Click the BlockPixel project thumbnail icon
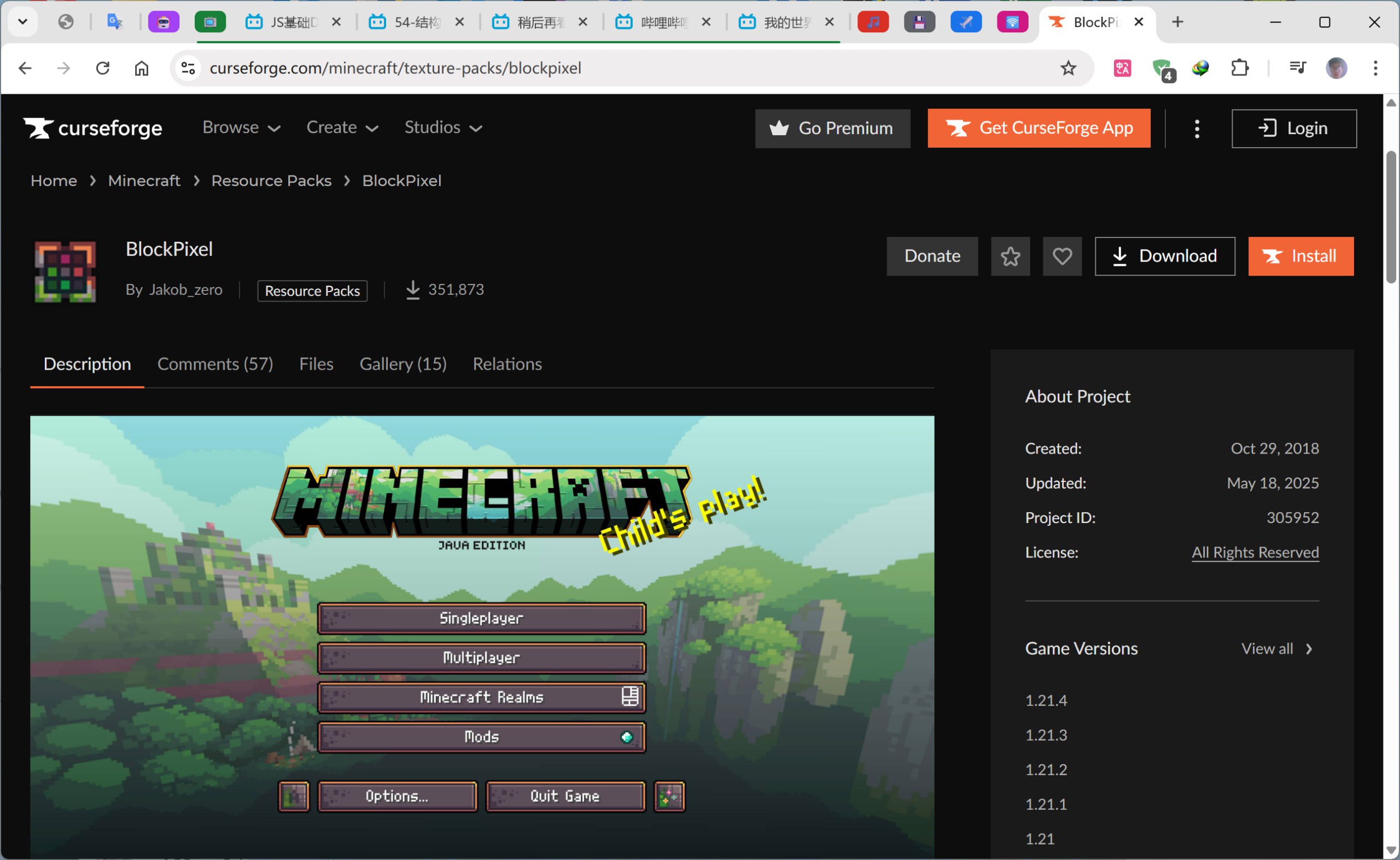Screen dimensions: 1400x860 (66, 271)
